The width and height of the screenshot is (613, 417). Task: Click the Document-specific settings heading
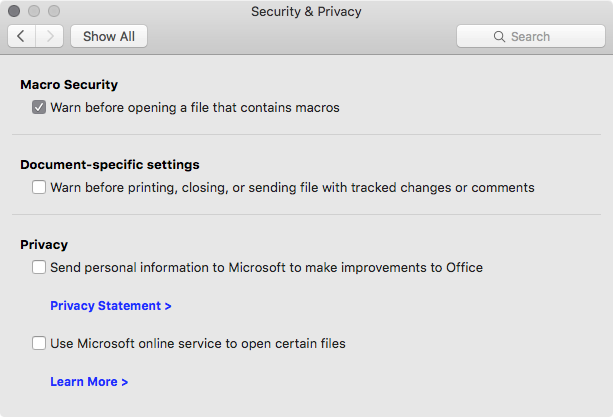pos(110,164)
